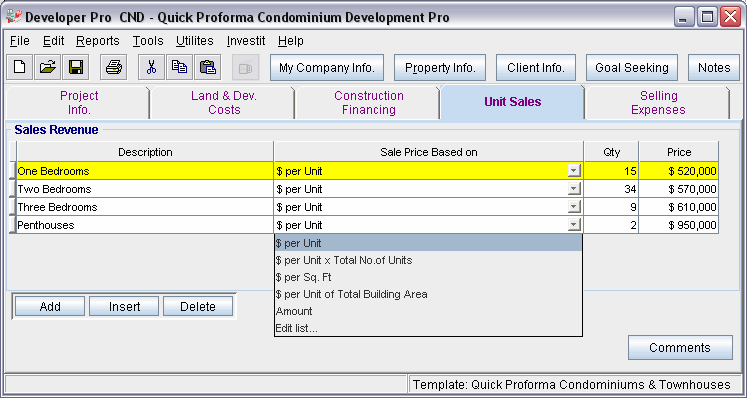Open file with the folder icon

[48, 67]
